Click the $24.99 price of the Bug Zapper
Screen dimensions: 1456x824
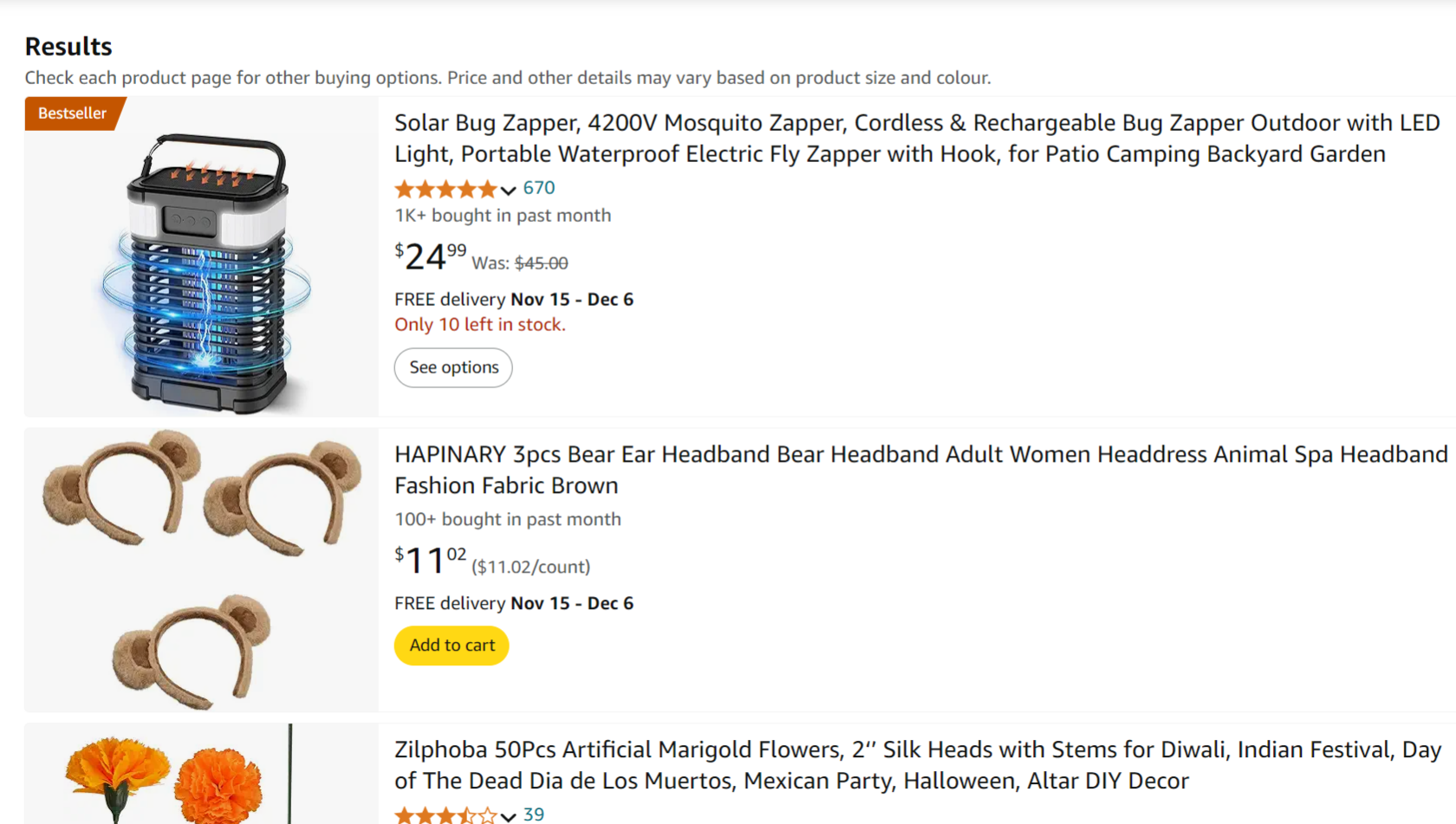point(430,256)
